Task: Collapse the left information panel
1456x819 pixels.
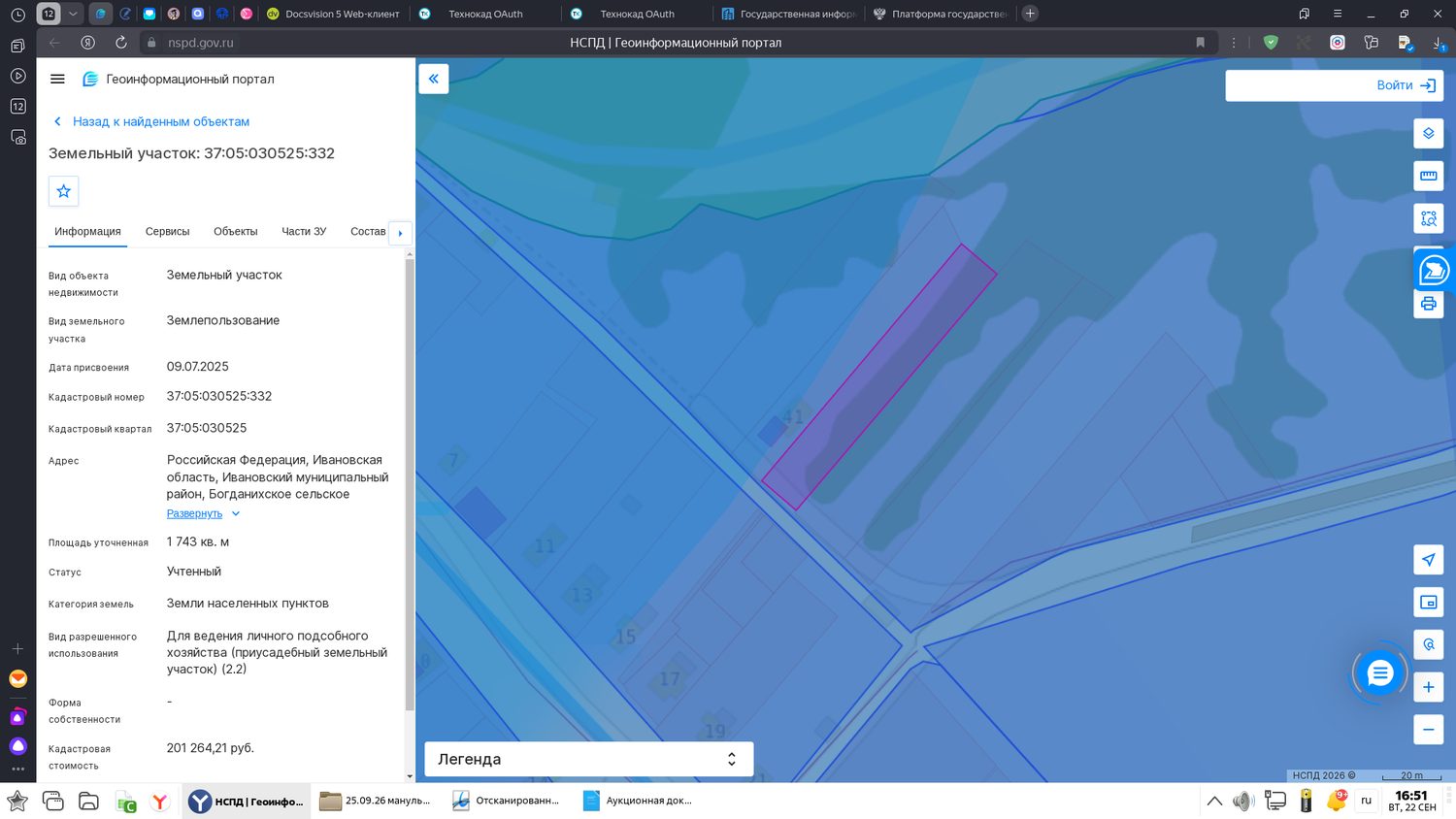Action: click(x=434, y=79)
